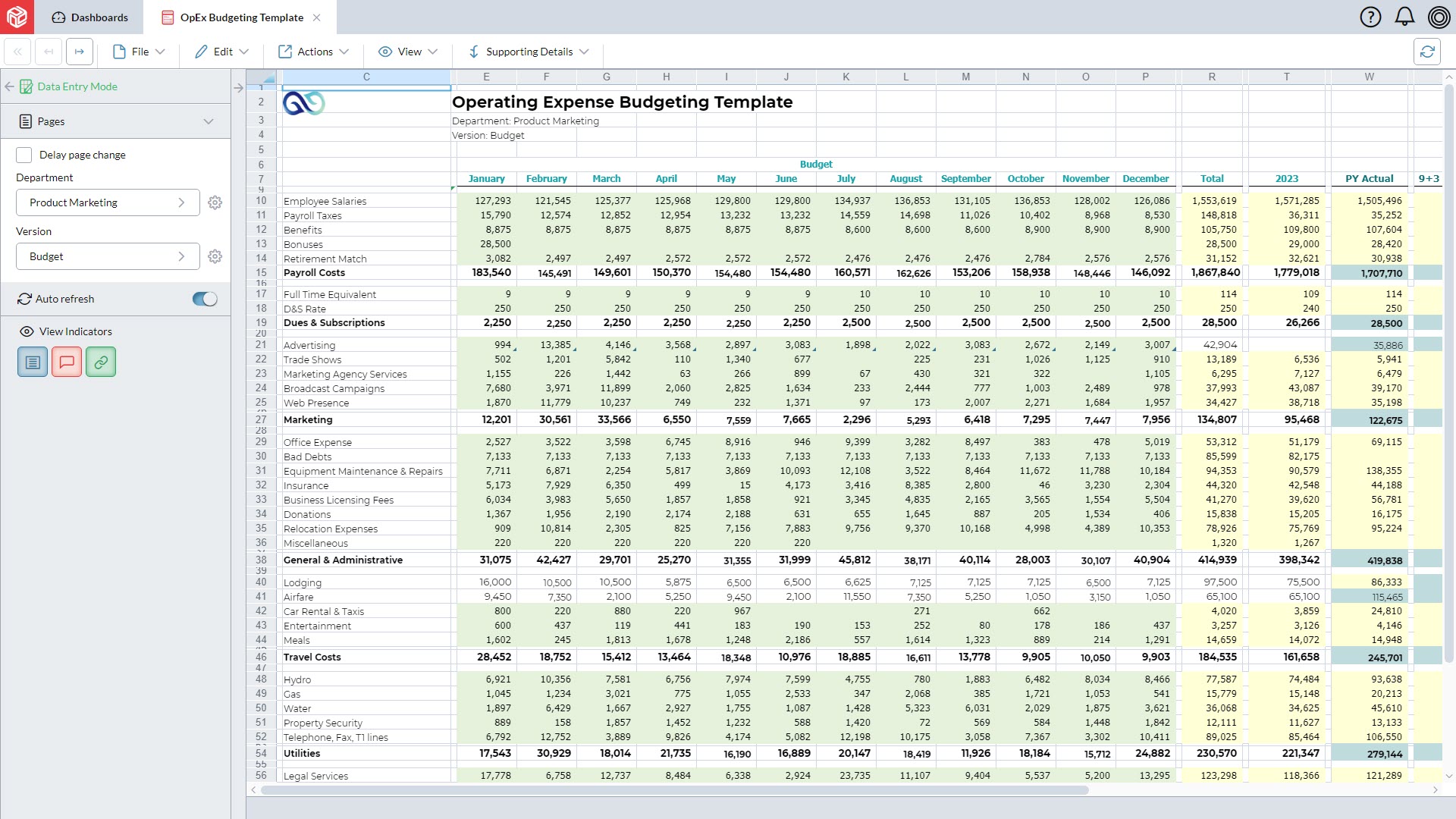
Task: Open the help question mark icon
Action: [1370, 17]
